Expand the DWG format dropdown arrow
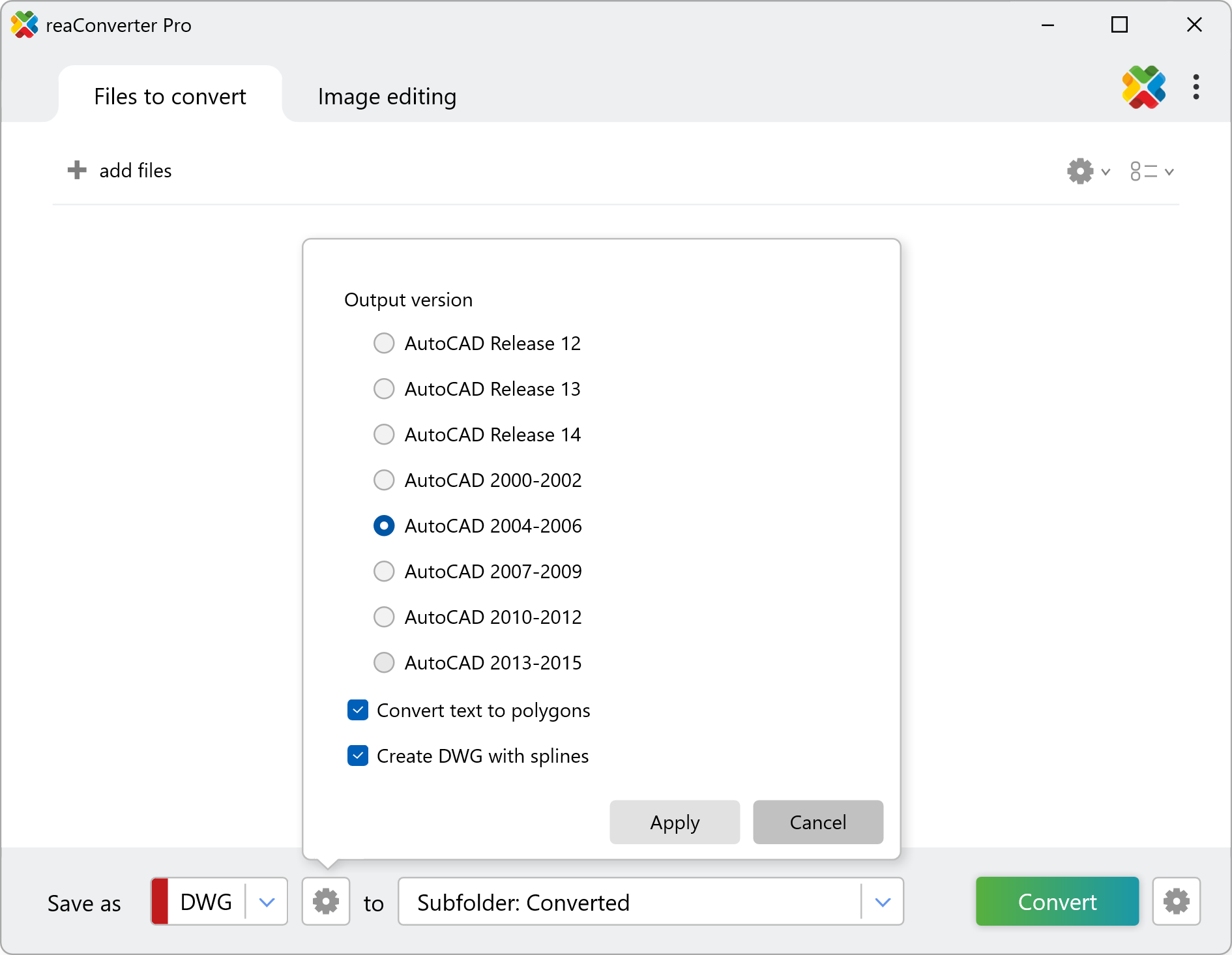The height and width of the screenshot is (955, 1232). pyautogui.click(x=267, y=902)
